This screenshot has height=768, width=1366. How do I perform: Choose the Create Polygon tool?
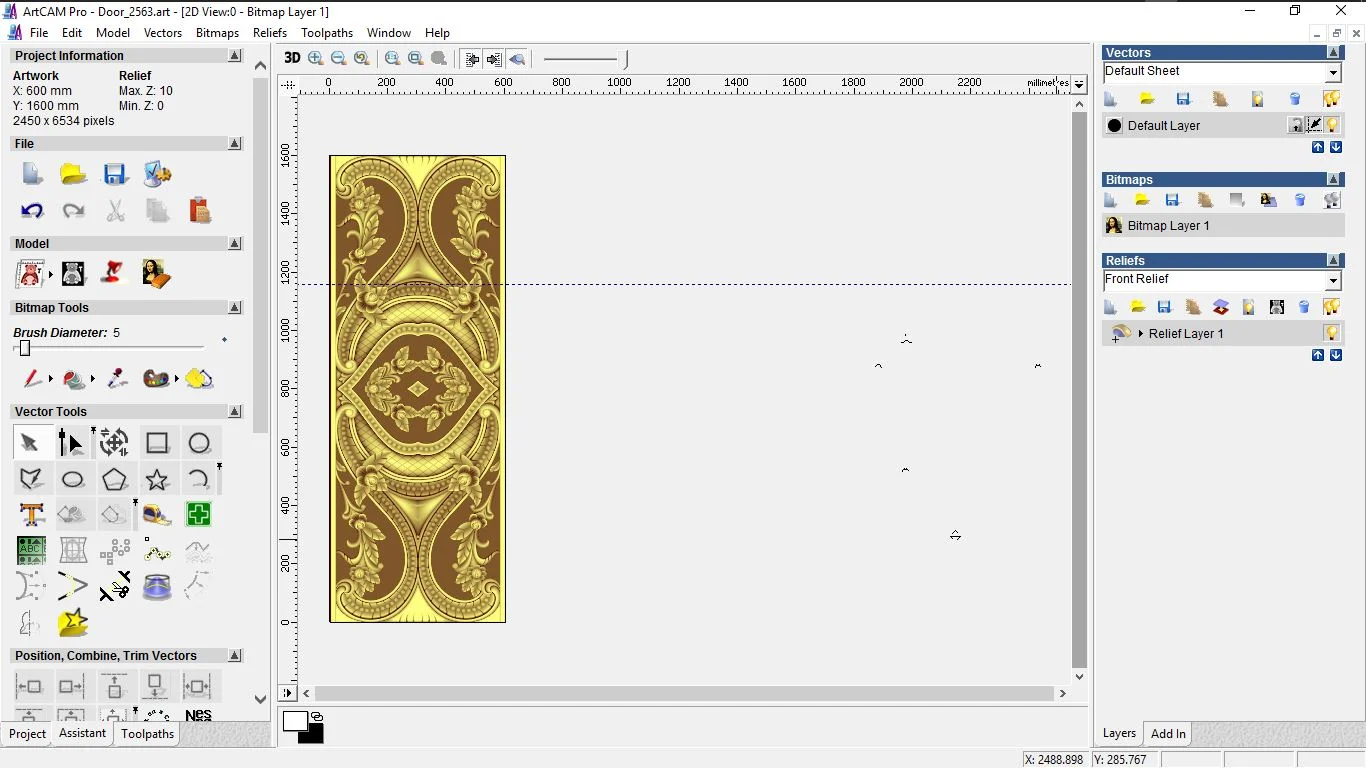(115, 479)
